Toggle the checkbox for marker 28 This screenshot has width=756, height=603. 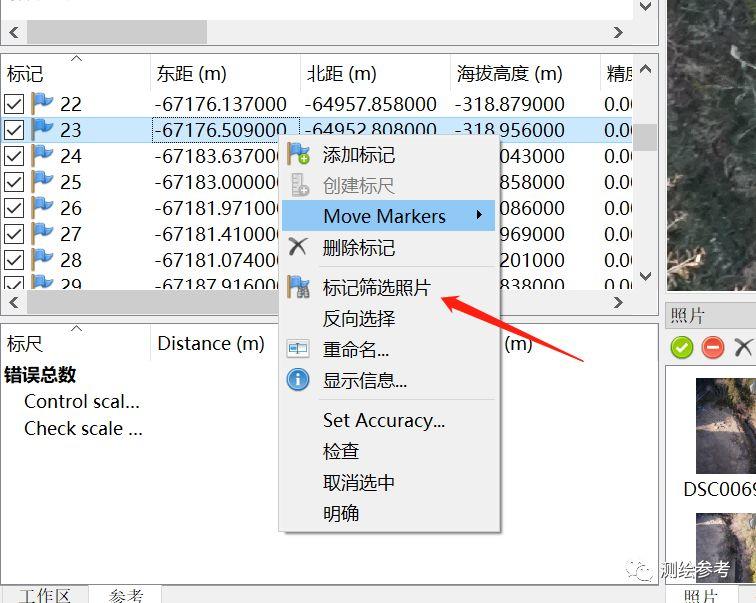click(x=14, y=260)
